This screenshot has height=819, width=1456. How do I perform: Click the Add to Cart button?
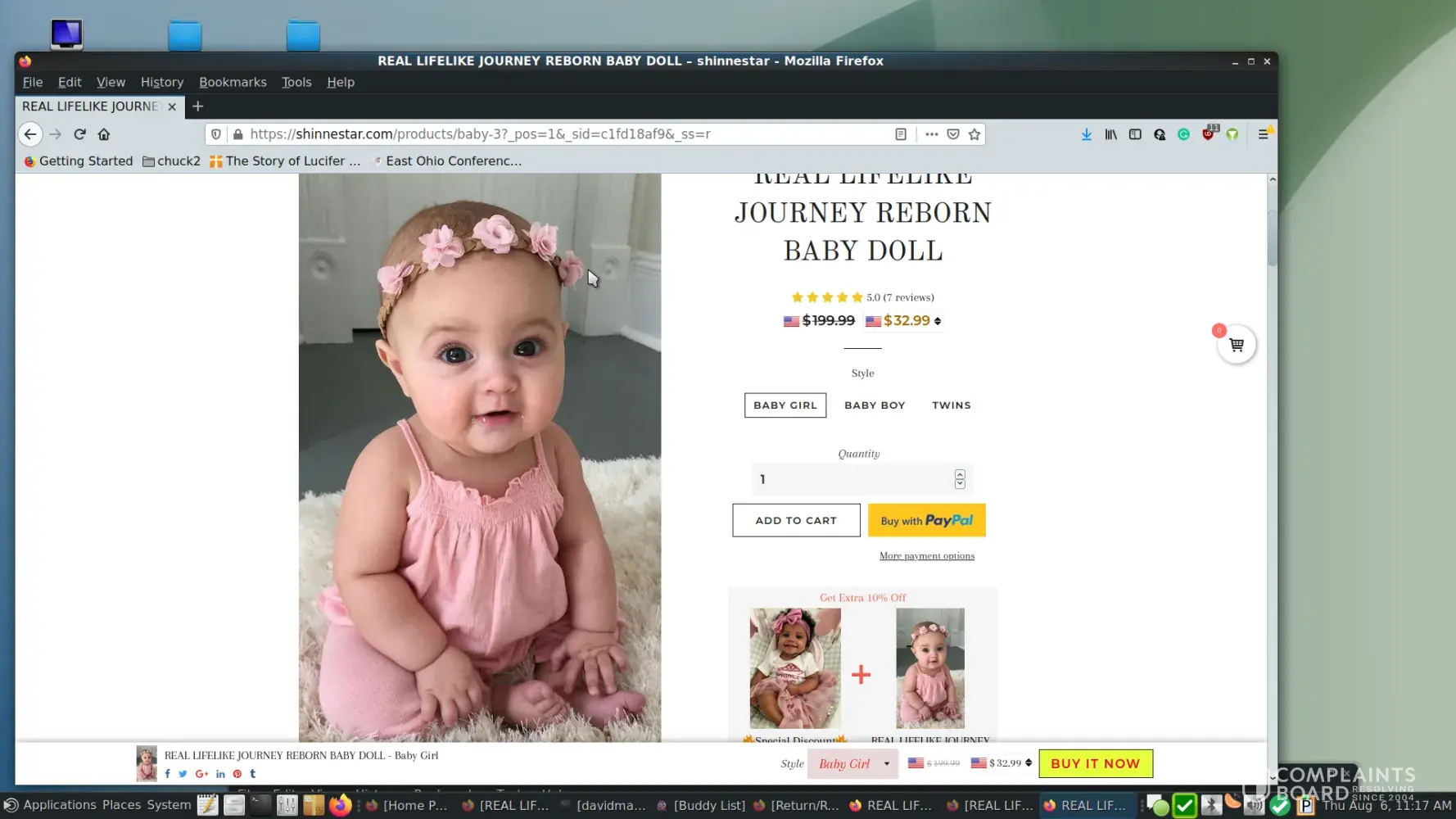tap(795, 520)
